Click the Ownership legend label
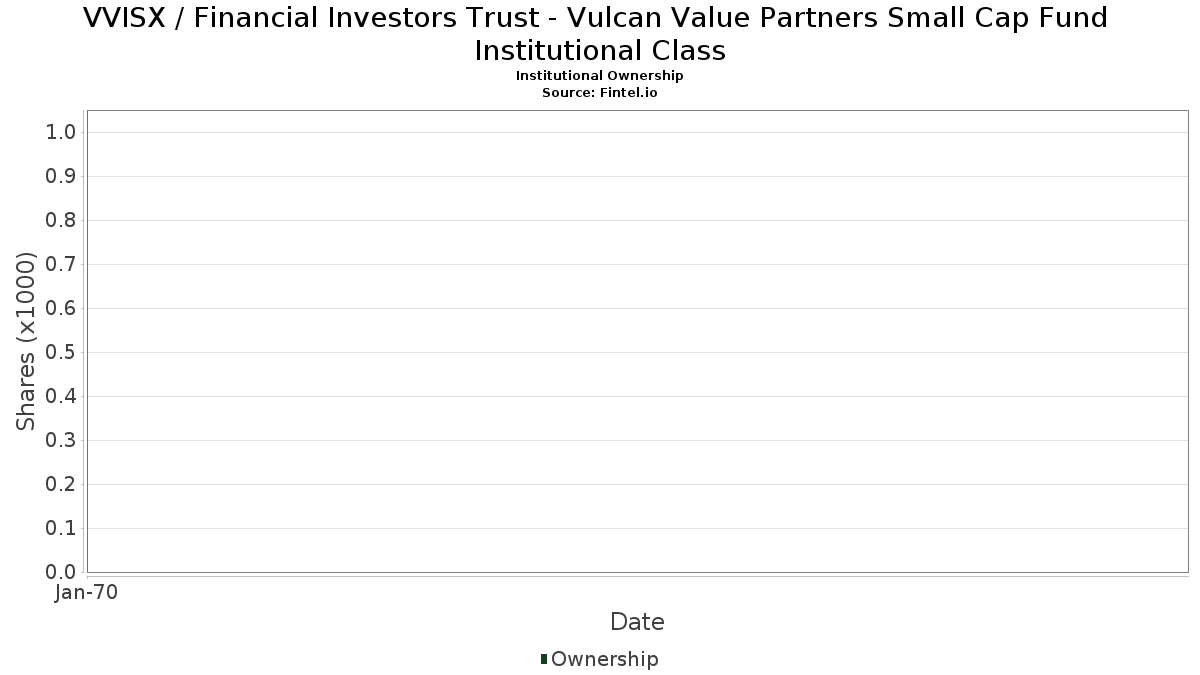This screenshot has height=675, width=1200. [x=604, y=659]
